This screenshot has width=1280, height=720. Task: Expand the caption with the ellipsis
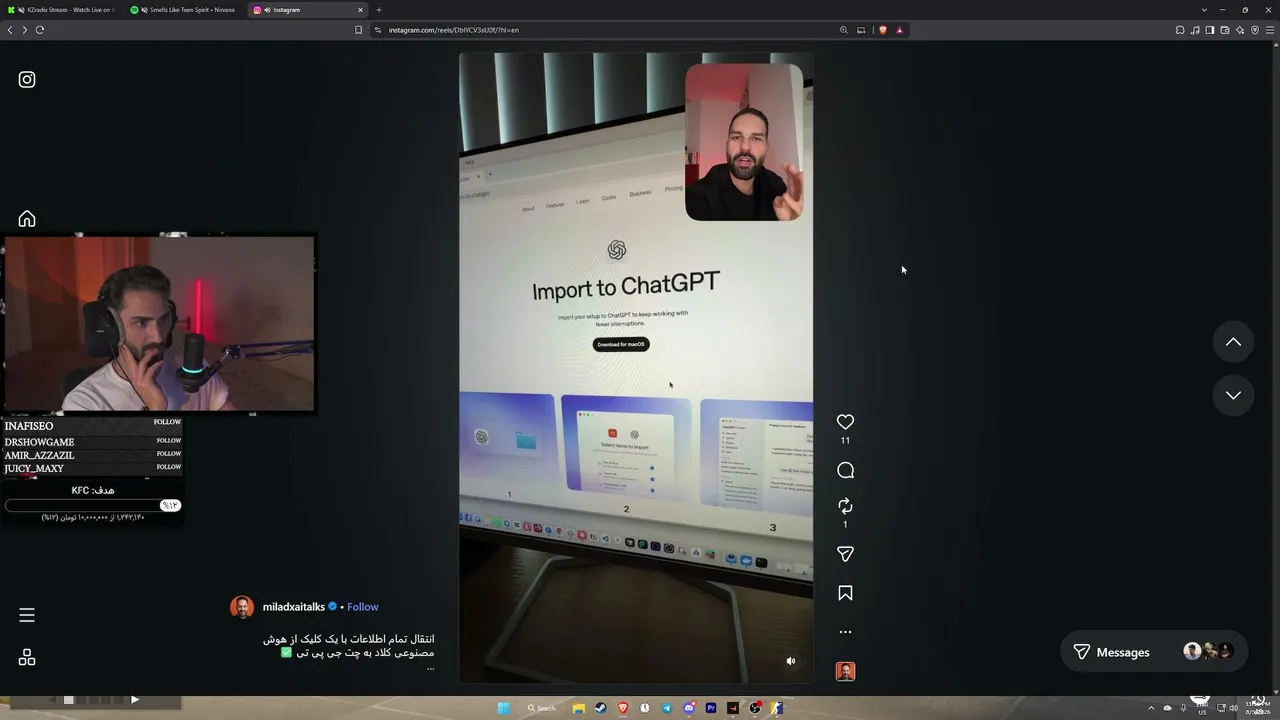[431, 668]
